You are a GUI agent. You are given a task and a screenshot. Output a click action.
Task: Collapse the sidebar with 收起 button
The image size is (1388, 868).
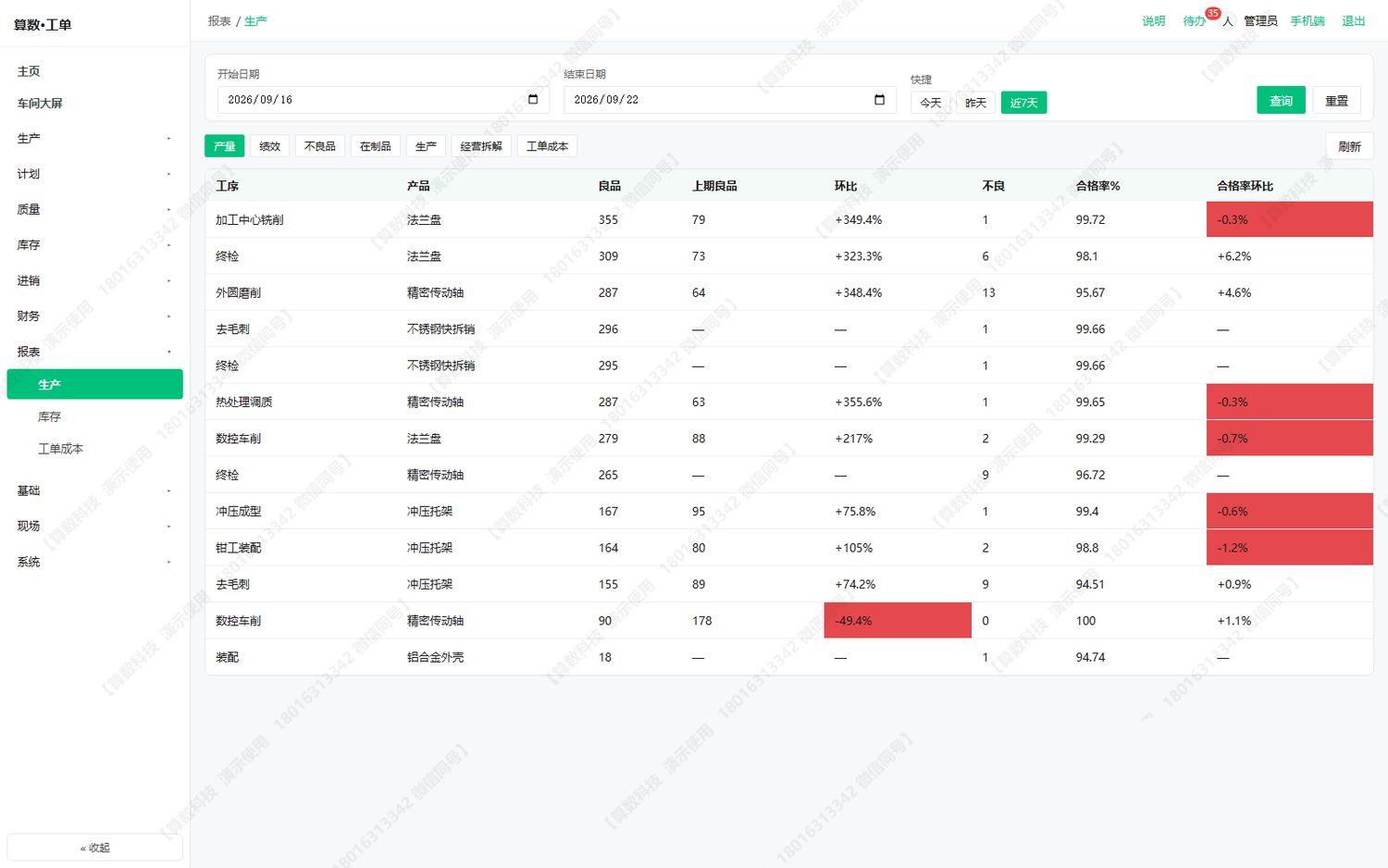[94, 848]
